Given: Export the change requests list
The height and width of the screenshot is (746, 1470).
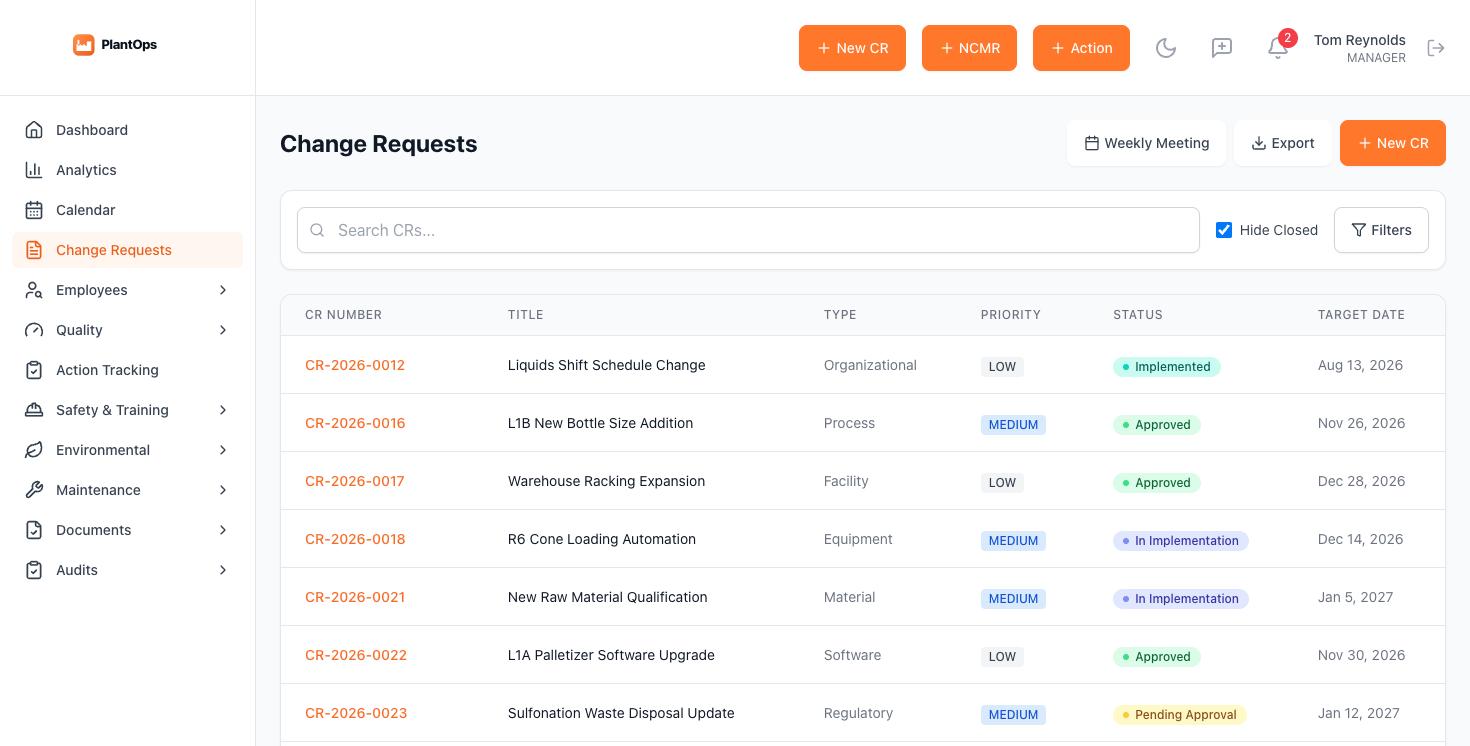Looking at the screenshot, I should tap(1282, 143).
